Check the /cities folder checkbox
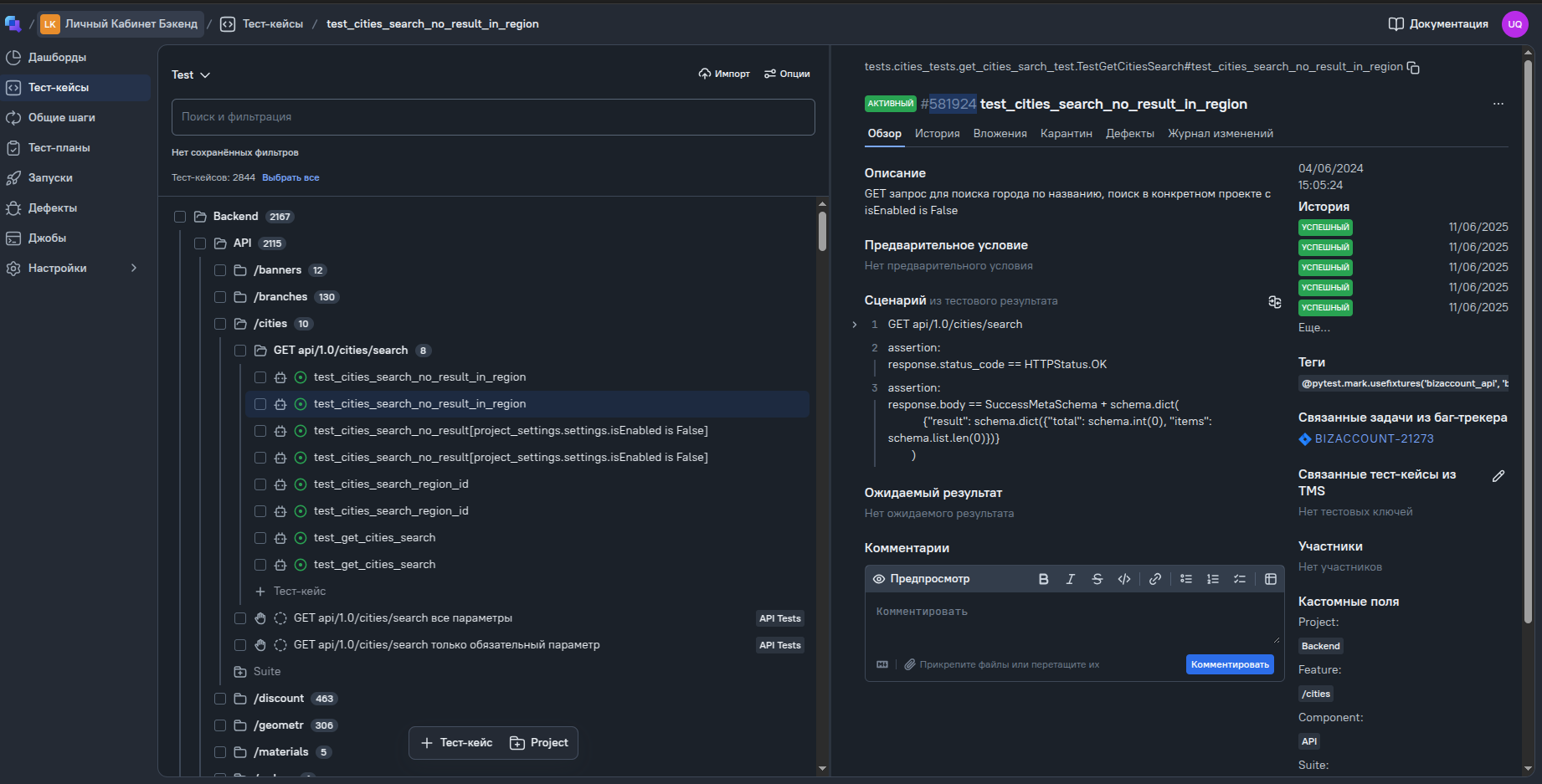This screenshot has width=1542, height=784. (220, 324)
